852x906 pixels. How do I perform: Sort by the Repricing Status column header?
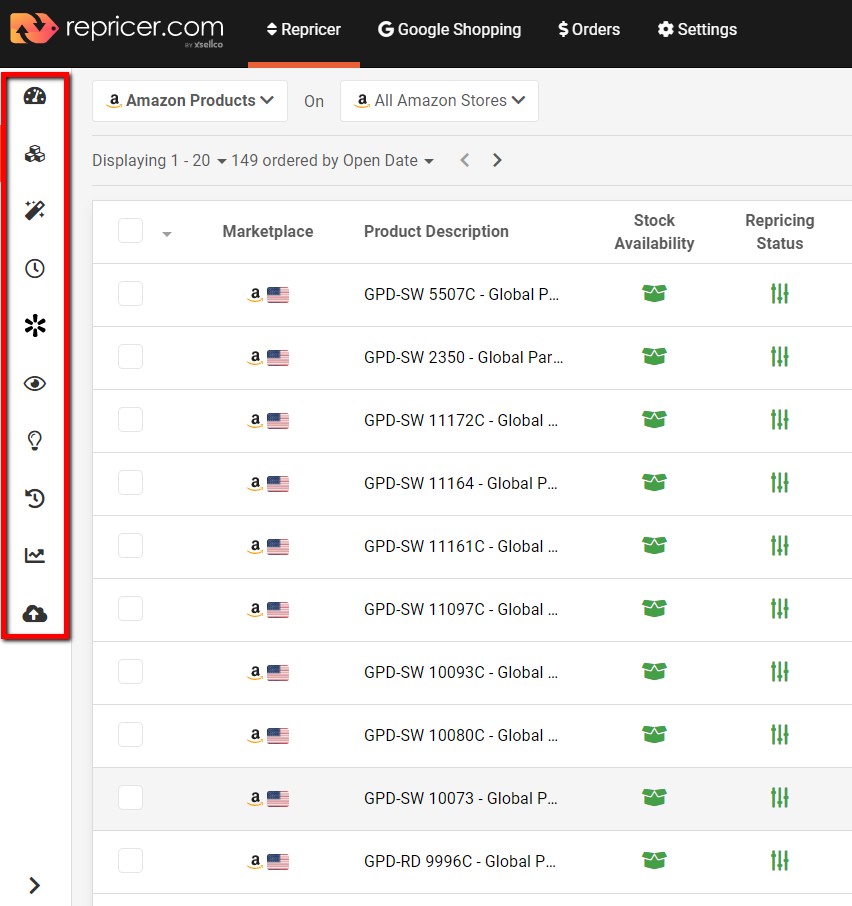779,232
